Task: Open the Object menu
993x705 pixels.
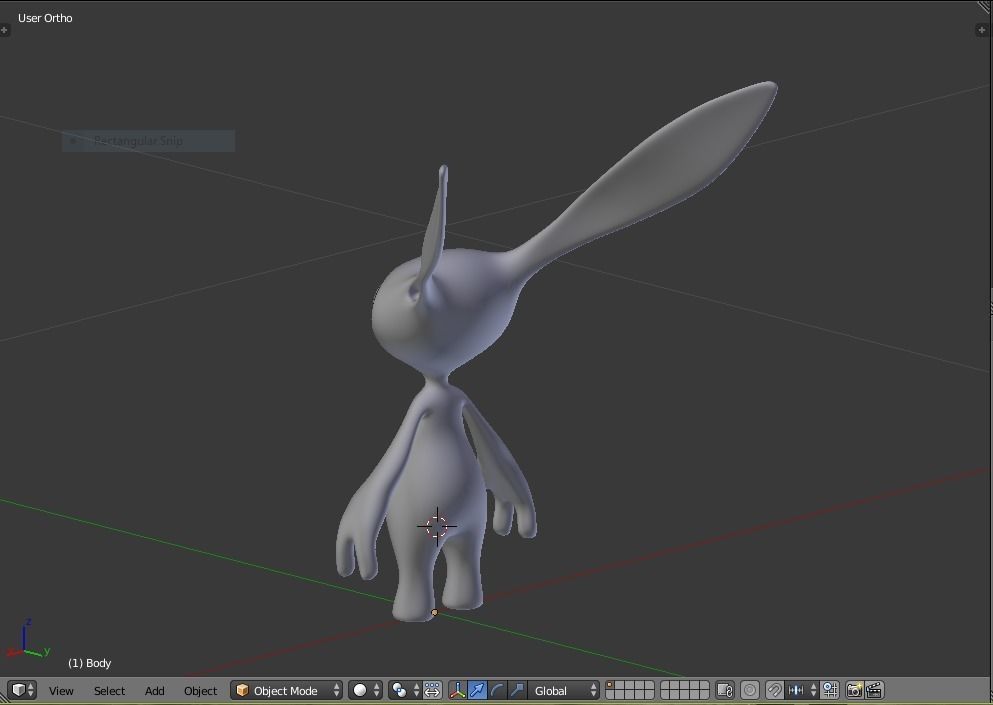Action: [x=200, y=690]
